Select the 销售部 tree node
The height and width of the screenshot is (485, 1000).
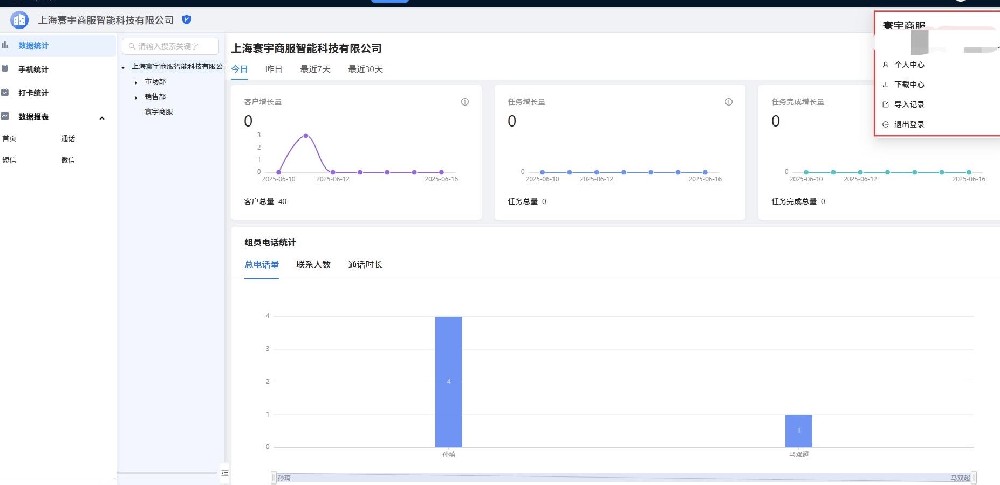(x=156, y=97)
